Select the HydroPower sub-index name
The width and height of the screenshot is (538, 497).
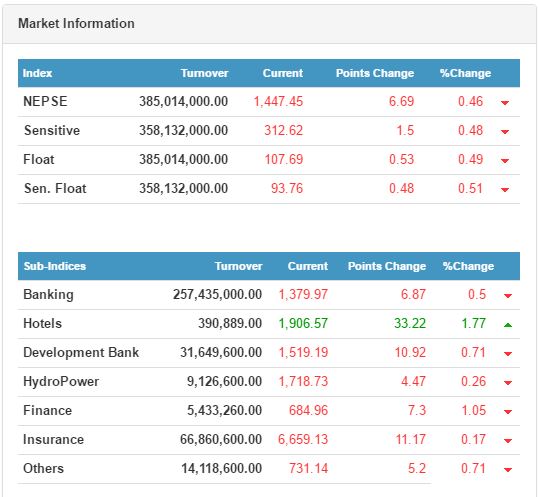pyautogui.click(x=61, y=382)
